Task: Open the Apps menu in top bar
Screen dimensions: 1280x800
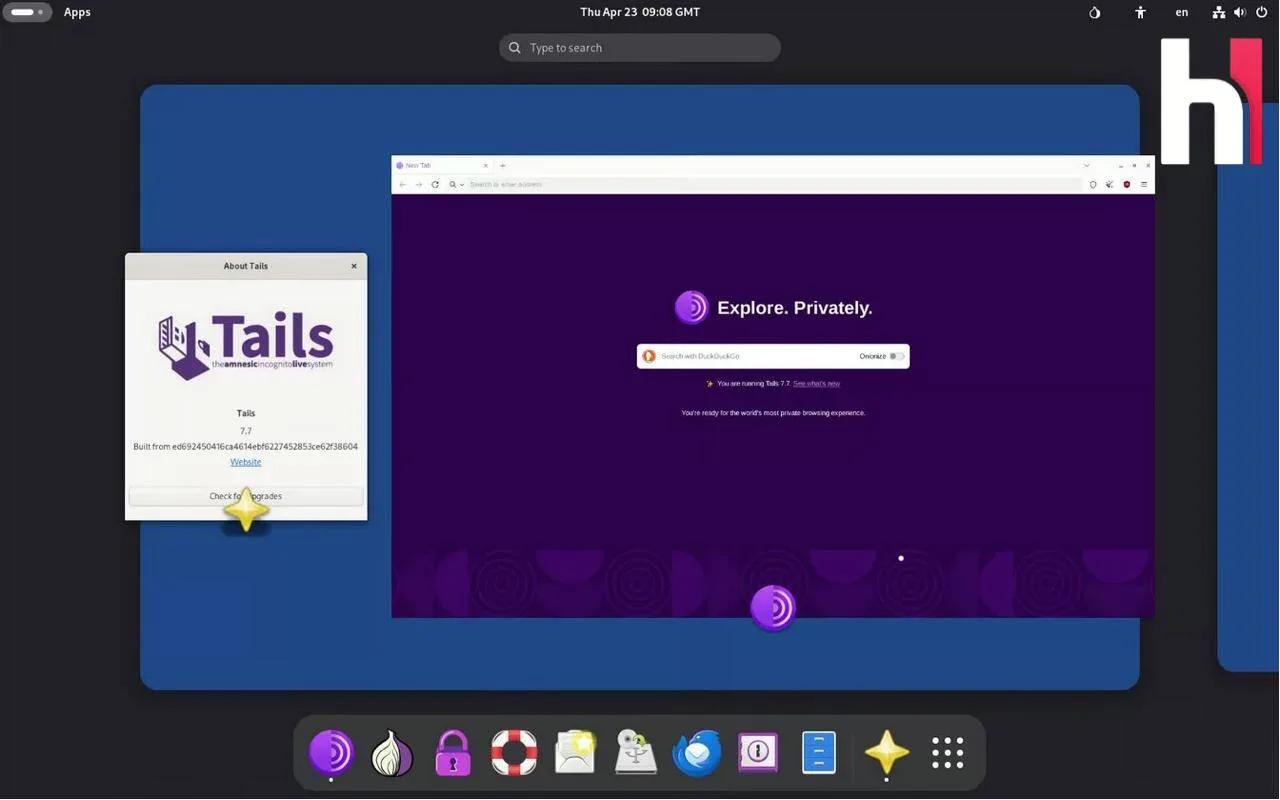Action: (x=77, y=12)
